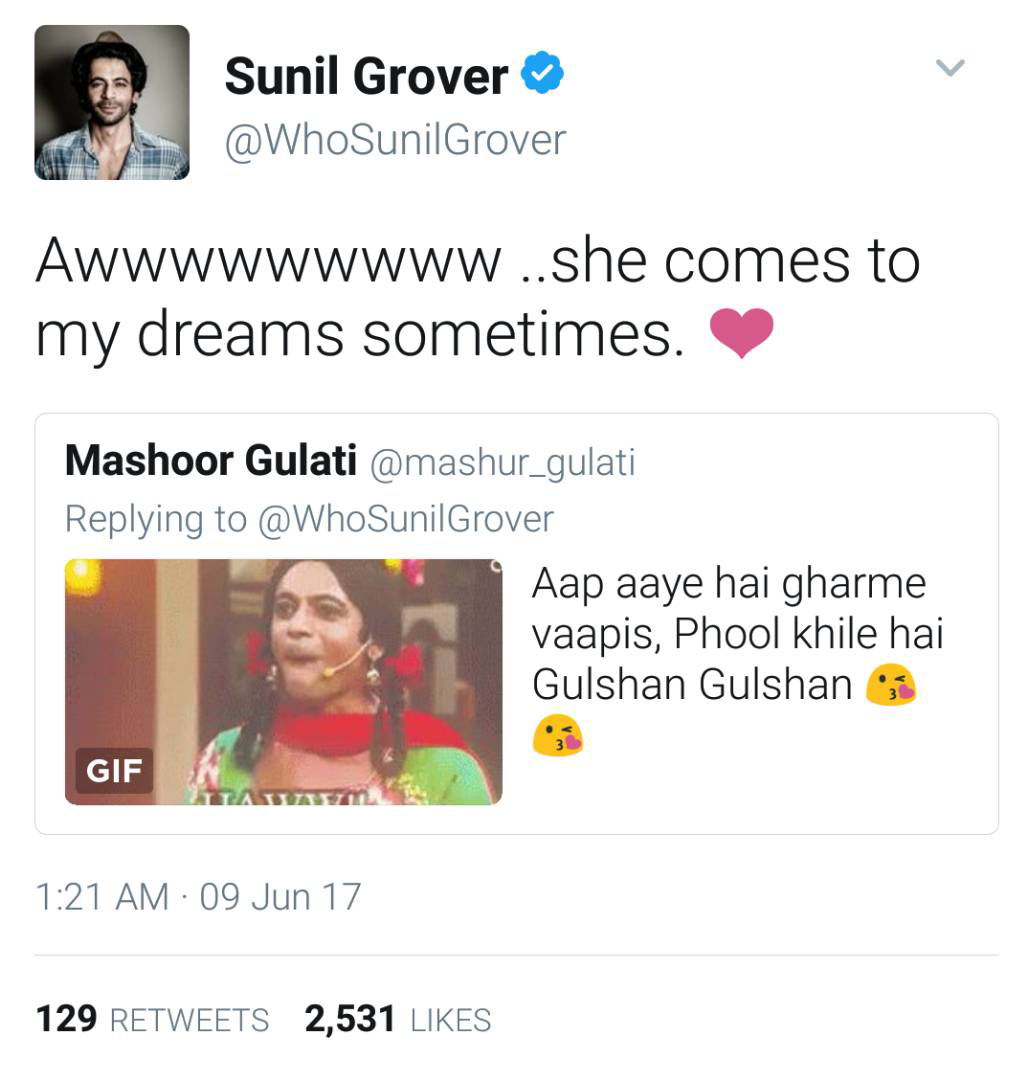Click @WhoSunilGrover in the Replying to line

tap(406, 519)
